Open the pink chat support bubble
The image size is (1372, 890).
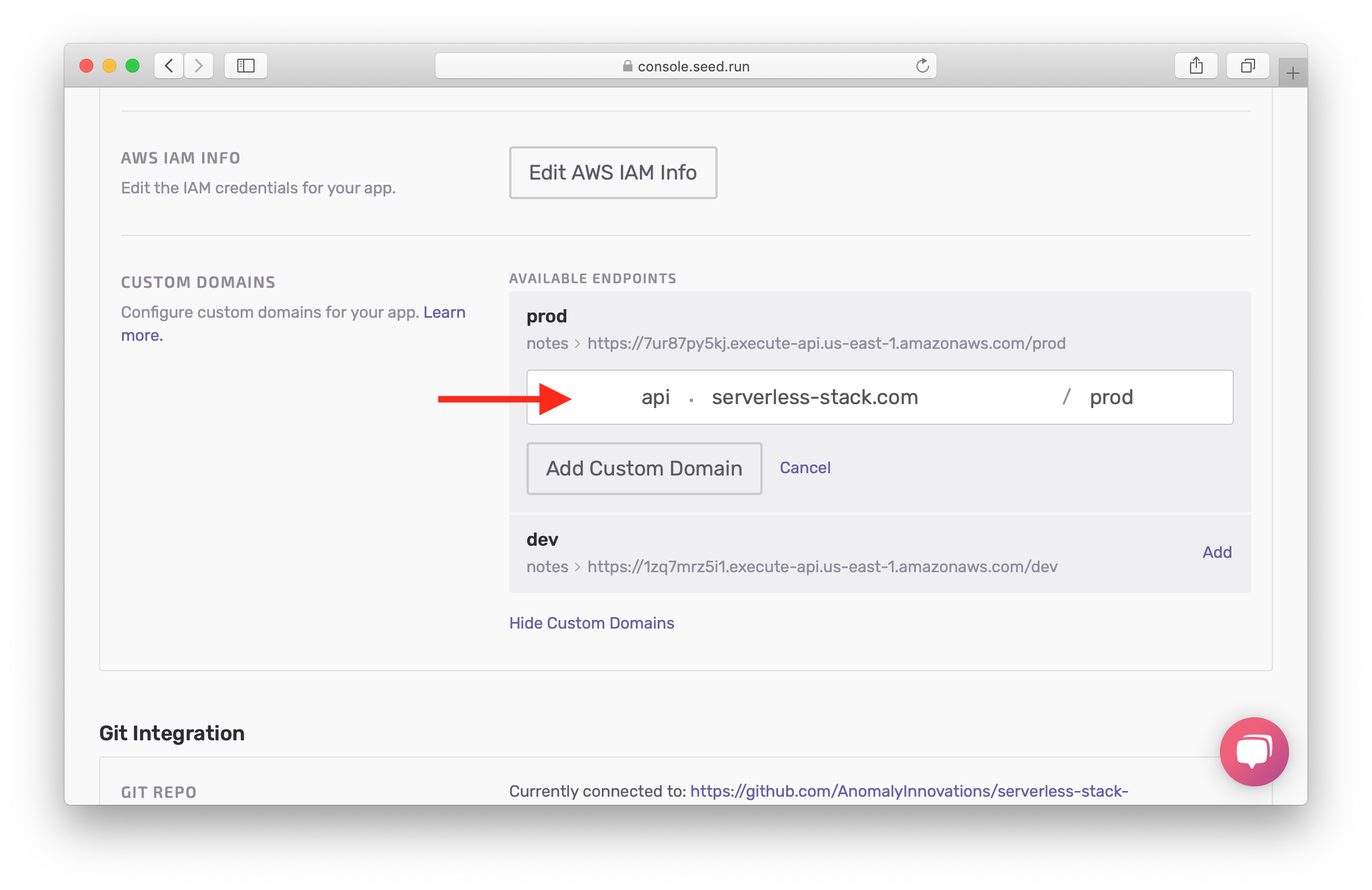click(1253, 751)
